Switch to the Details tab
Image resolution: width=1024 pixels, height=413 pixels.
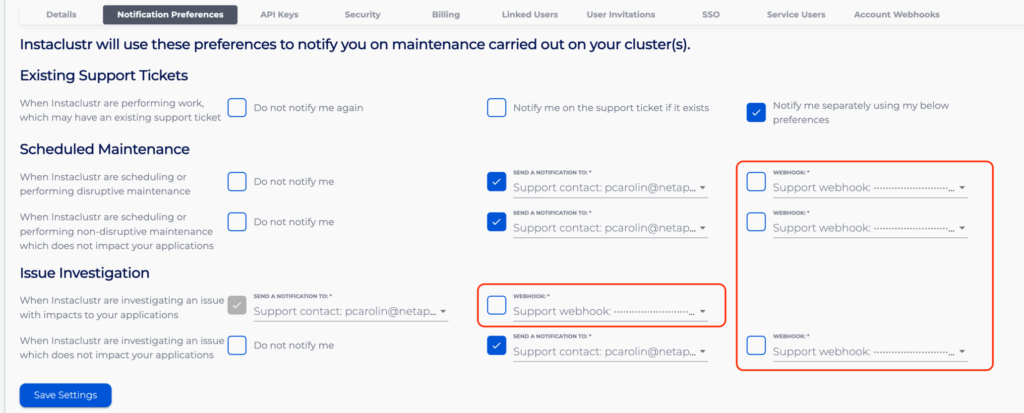(x=61, y=15)
